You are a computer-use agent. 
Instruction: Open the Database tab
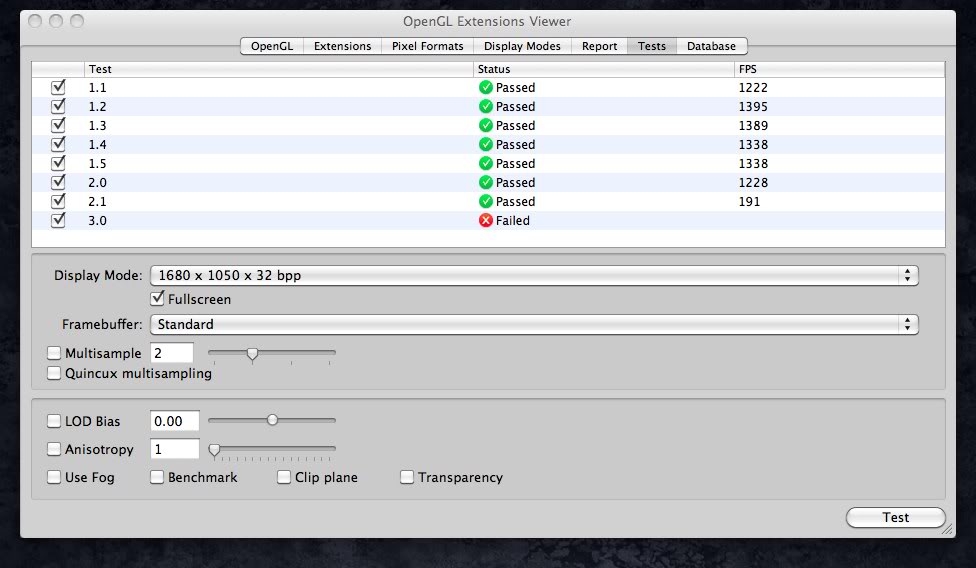[x=711, y=46]
